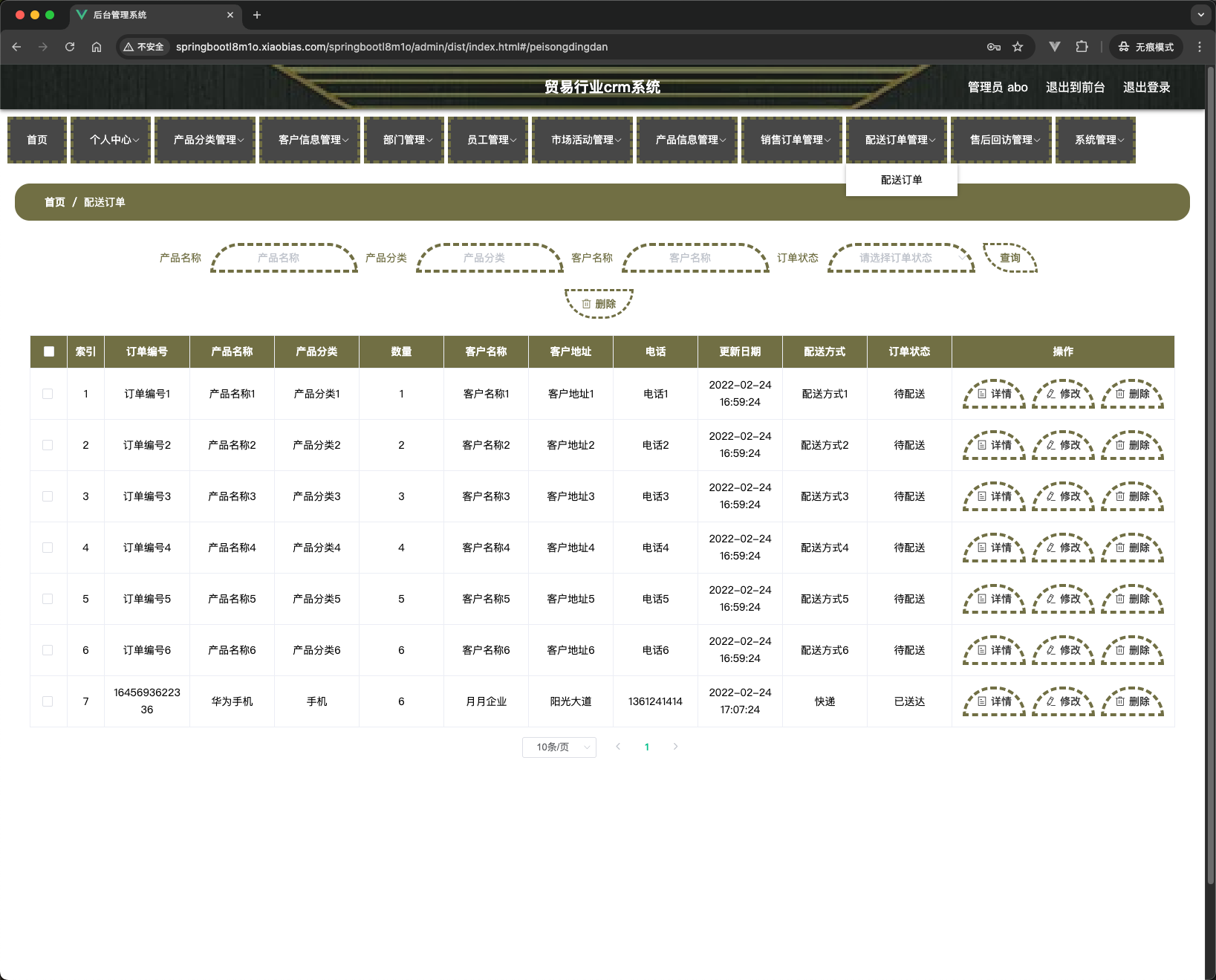Toggle the select-all checkbox in table header
This screenshot has height=980, width=1216.
(x=49, y=351)
